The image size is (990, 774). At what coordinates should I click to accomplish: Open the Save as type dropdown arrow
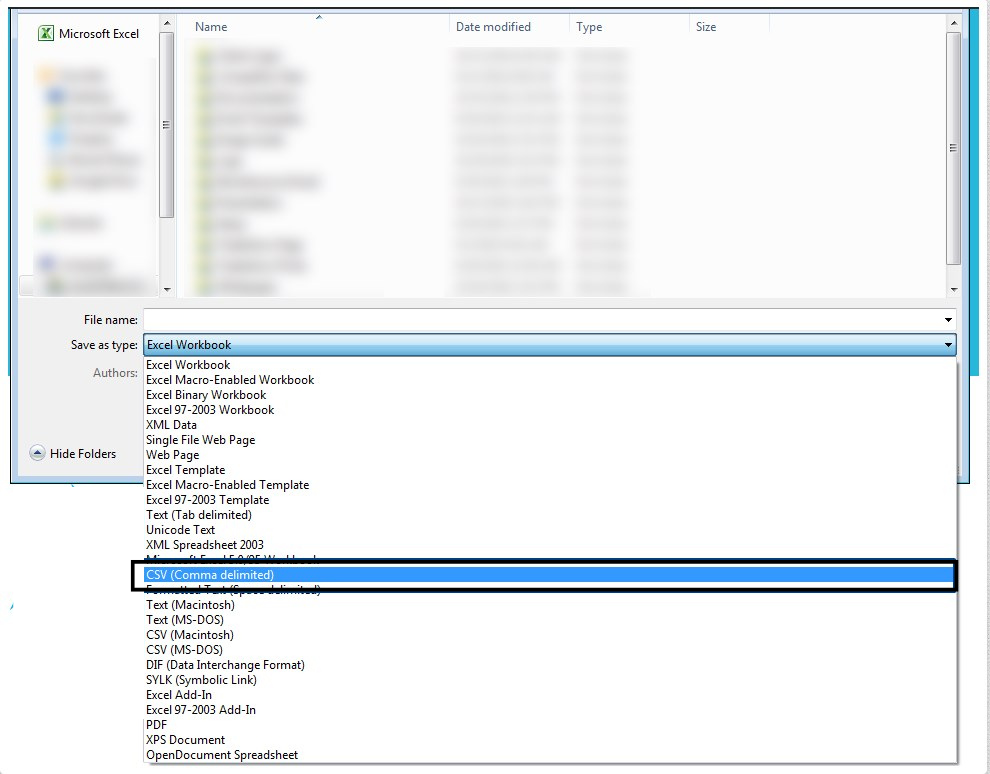point(948,345)
